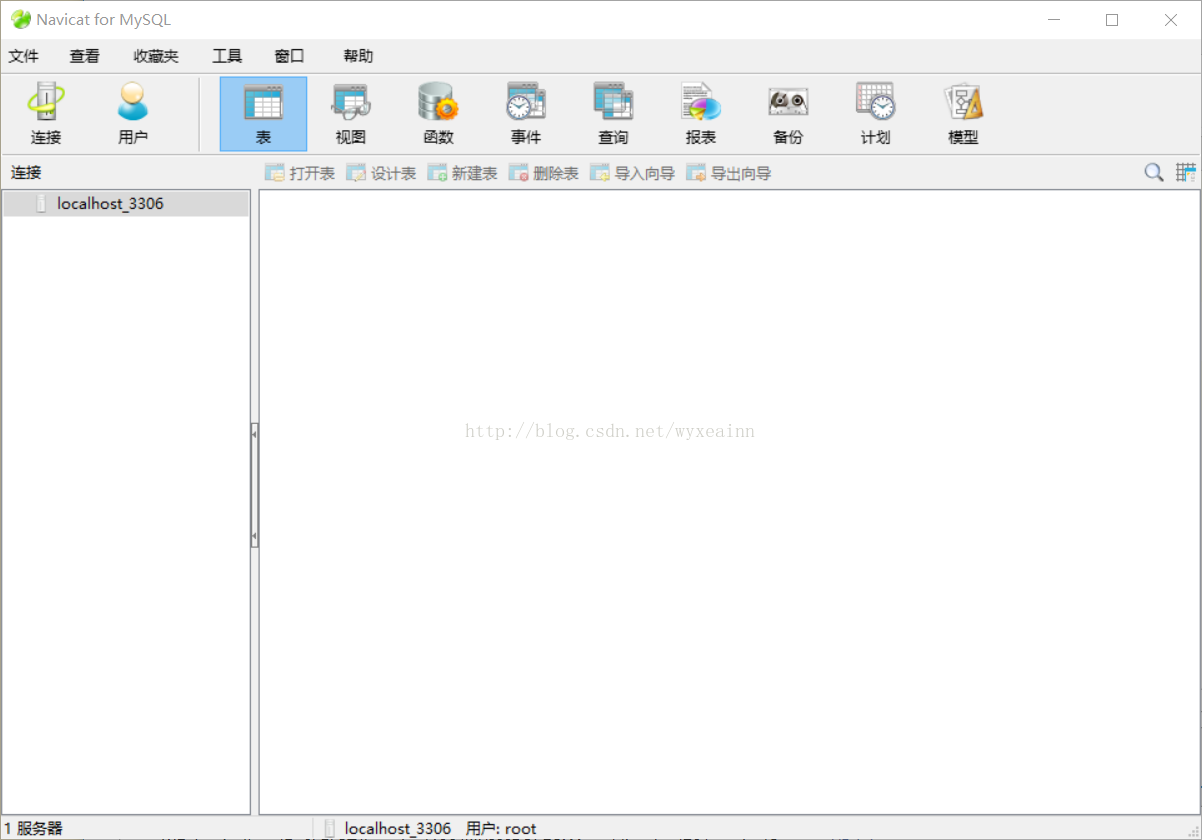This screenshot has height=840, width=1202.
Task: Select the localhost_3306 connection in tree
Action: 126,204
